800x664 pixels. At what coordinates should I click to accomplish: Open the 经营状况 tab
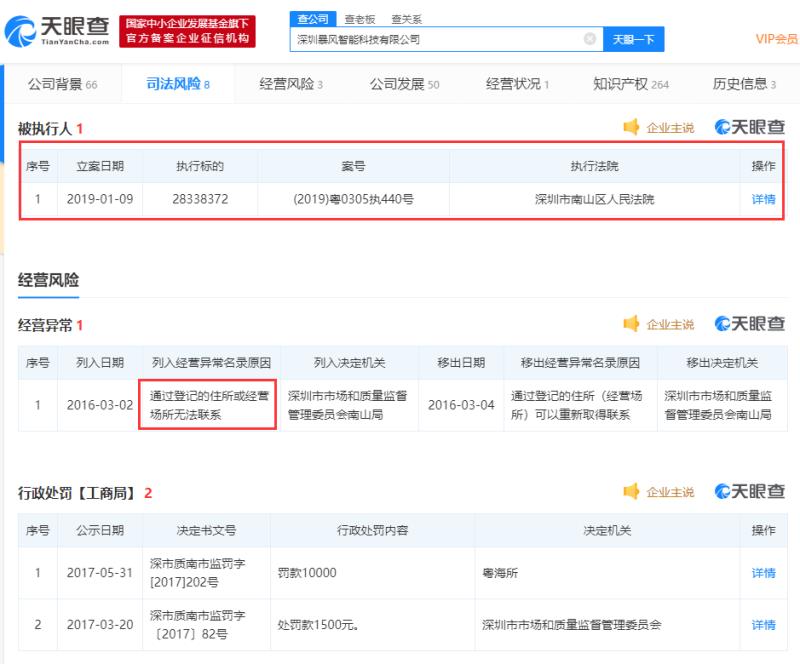point(517,84)
